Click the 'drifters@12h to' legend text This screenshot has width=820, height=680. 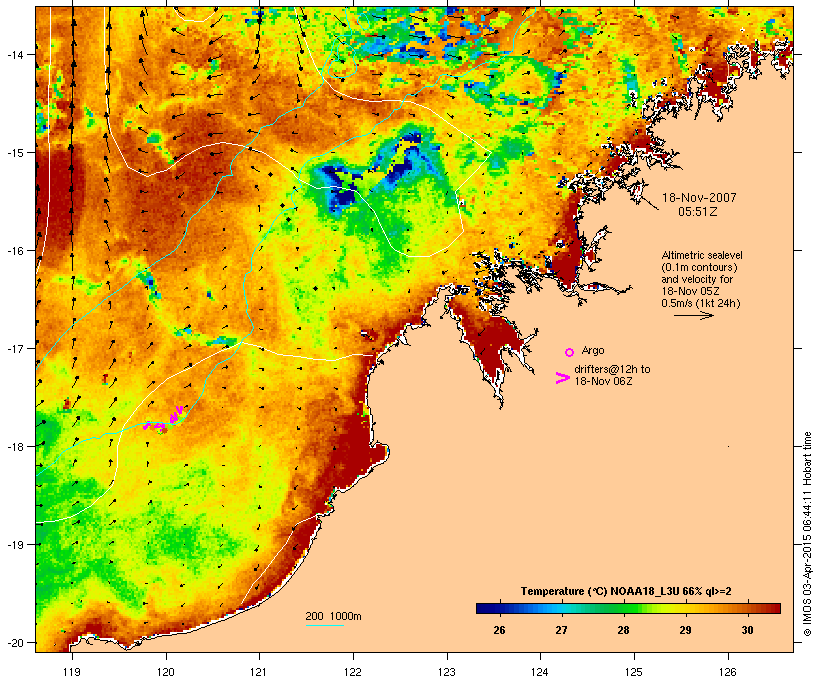coord(612,369)
